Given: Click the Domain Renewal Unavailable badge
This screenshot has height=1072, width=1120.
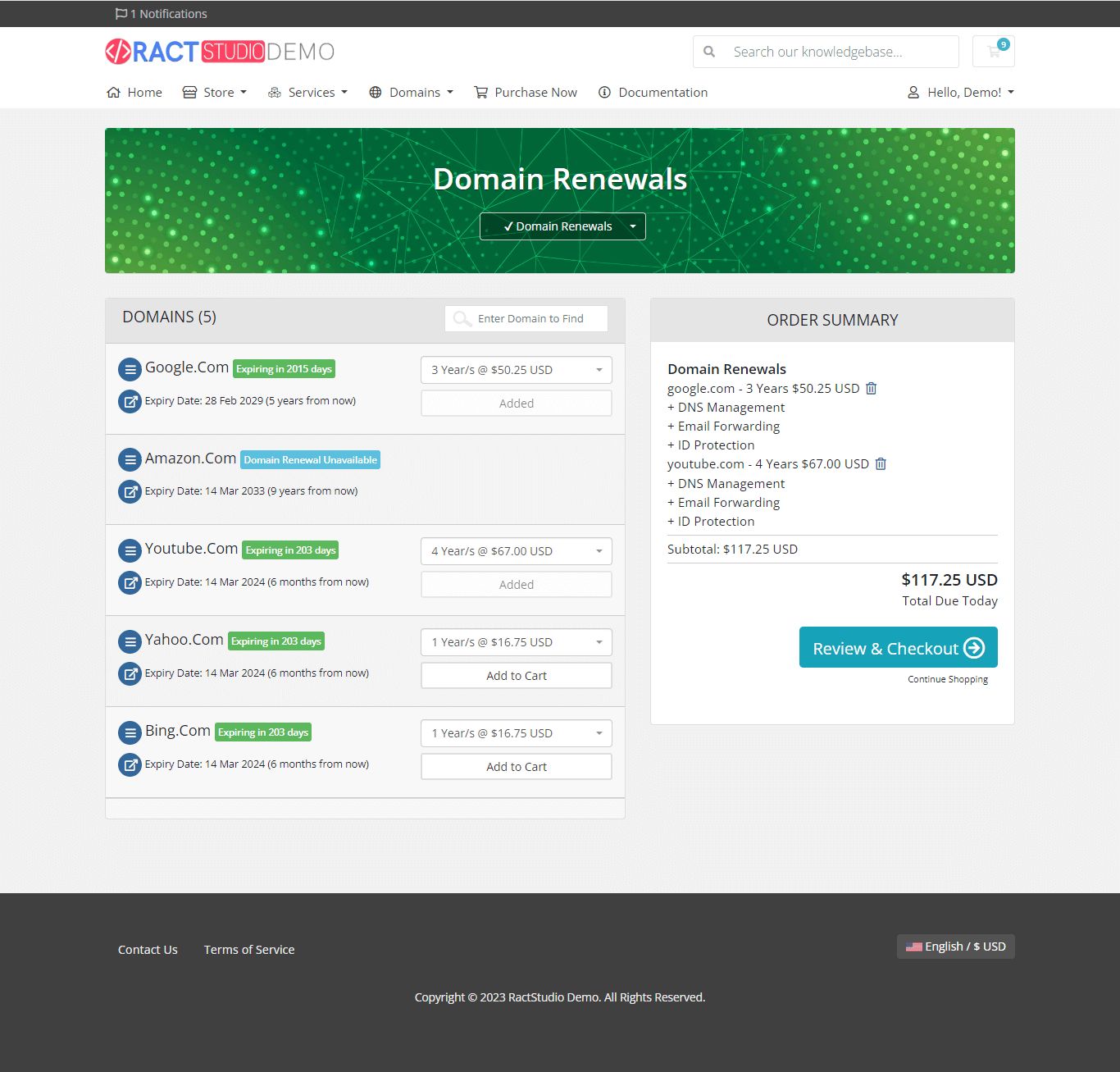Looking at the screenshot, I should [x=311, y=460].
